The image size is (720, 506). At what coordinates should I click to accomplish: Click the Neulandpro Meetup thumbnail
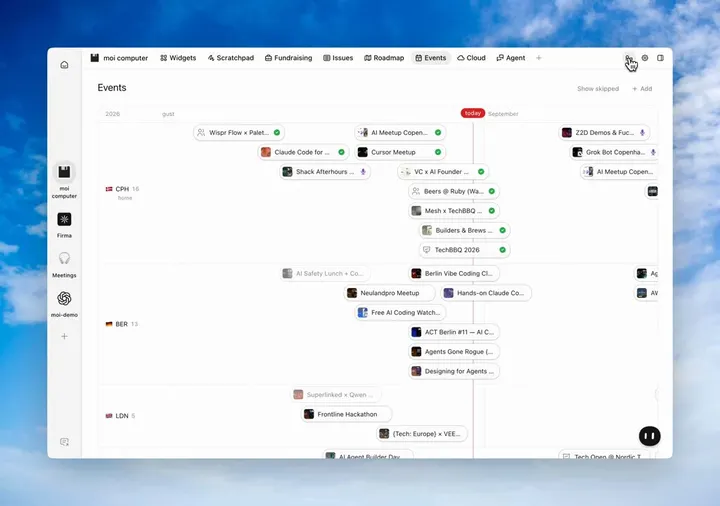tap(352, 293)
